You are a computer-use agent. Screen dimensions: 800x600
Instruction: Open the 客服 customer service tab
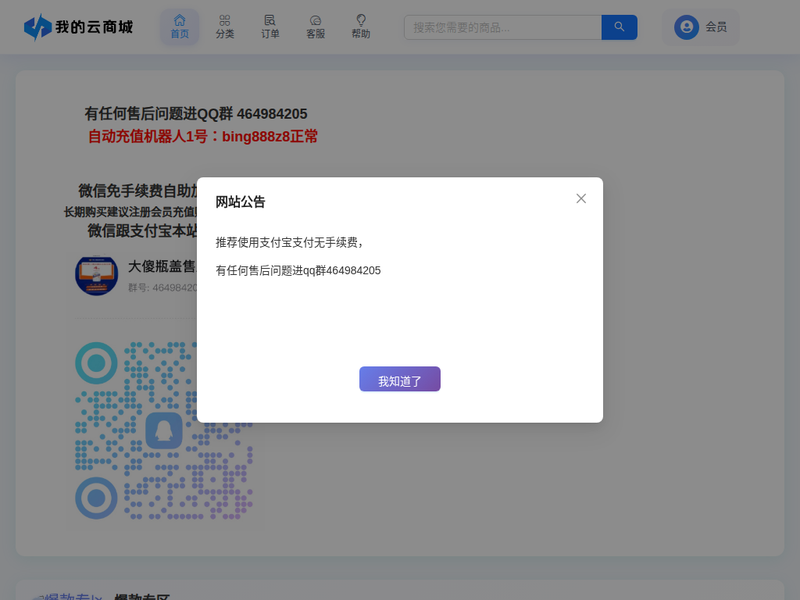[x=316, y=27]
